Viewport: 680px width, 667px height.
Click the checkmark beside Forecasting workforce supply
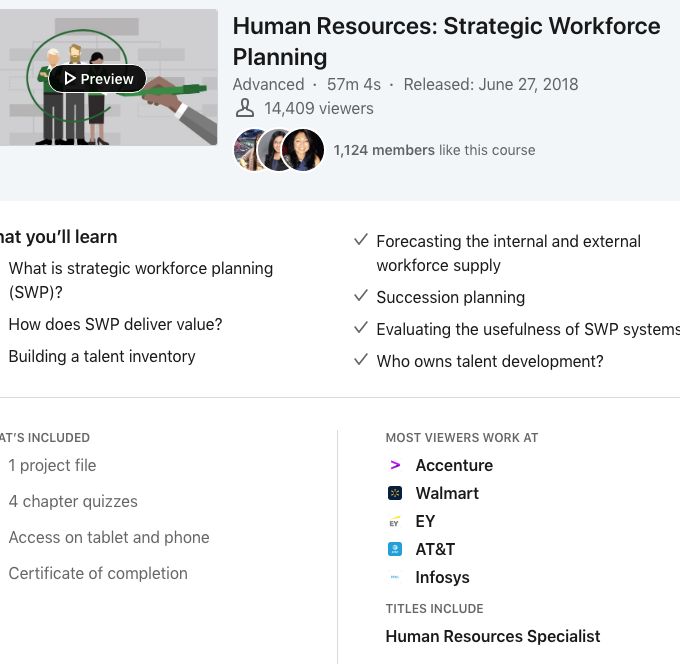coord(361,241)
